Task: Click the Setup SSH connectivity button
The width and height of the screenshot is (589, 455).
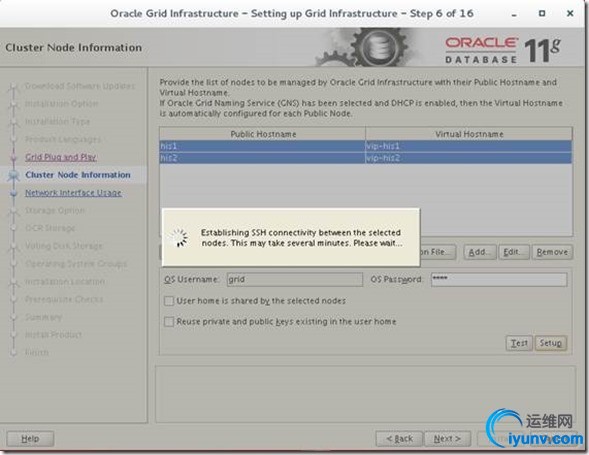Action: coord(551,343)
